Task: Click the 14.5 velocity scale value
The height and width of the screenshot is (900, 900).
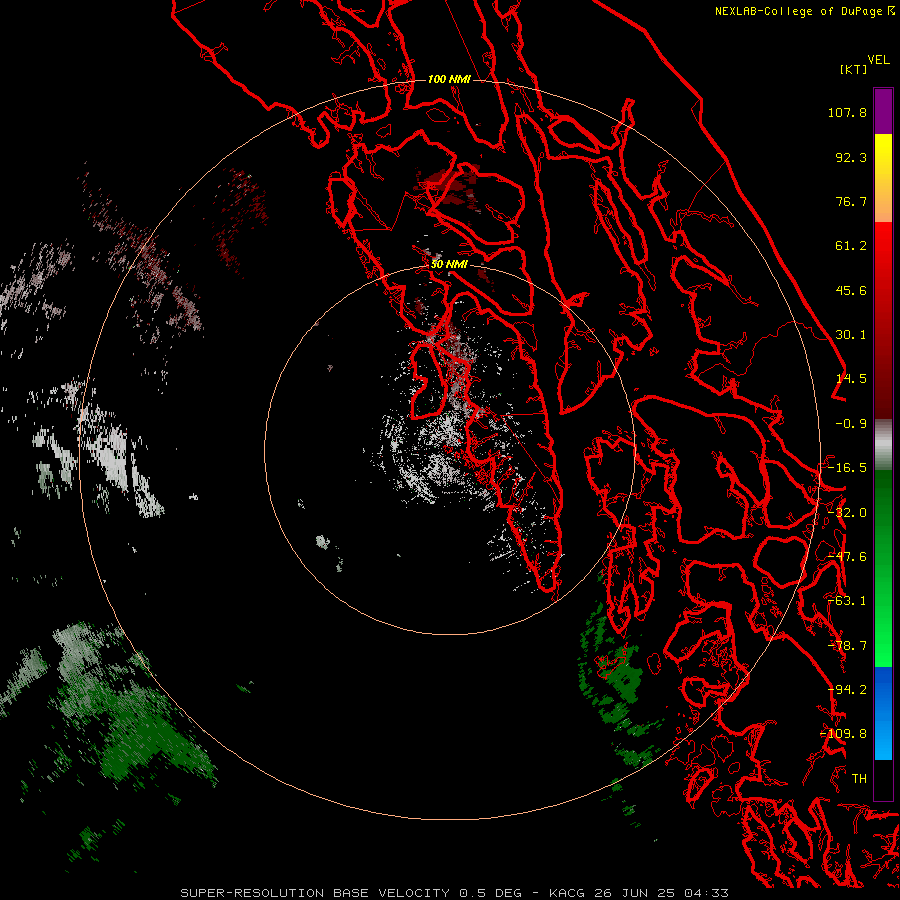Action: point(851,379)
